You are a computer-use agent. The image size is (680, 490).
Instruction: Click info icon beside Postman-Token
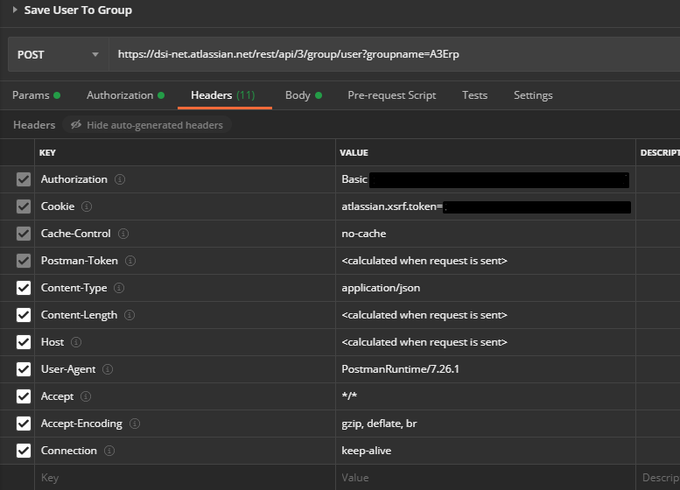[130, 261]
